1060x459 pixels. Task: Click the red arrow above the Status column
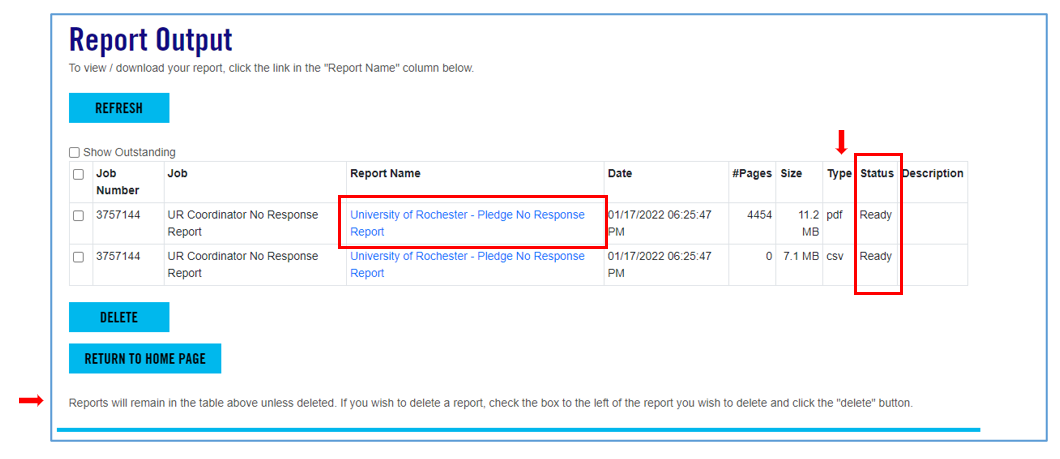[x=841, y=142]
